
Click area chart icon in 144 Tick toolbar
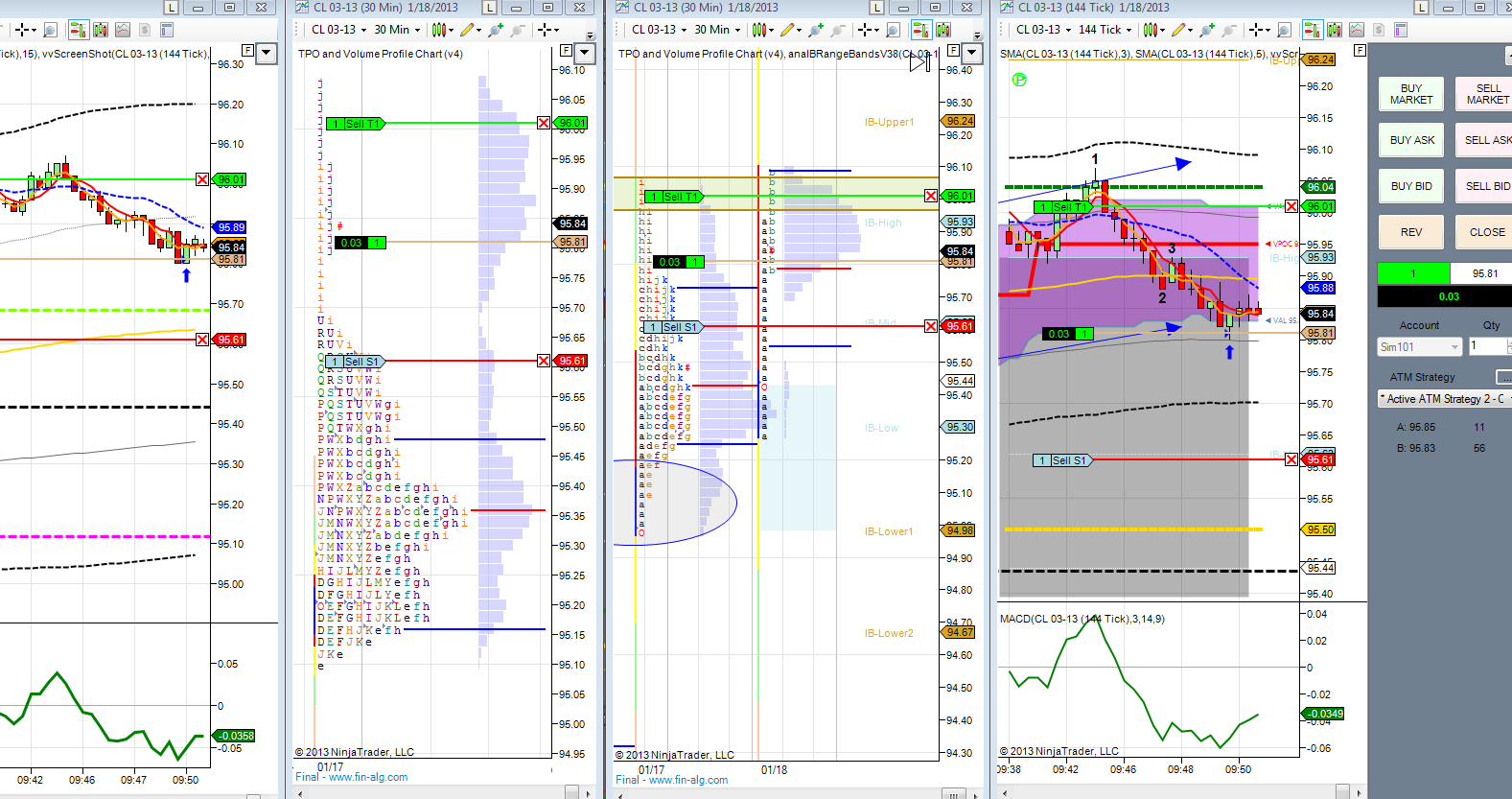(1356, 30)
